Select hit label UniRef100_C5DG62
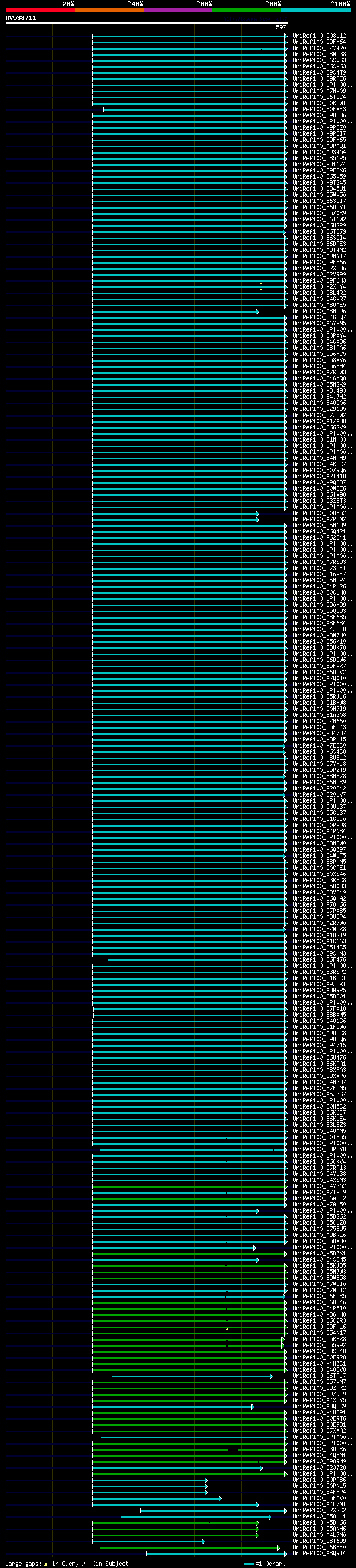Image resolution: width=356 pixels, height=1568 pixels. coord(319,1216)
